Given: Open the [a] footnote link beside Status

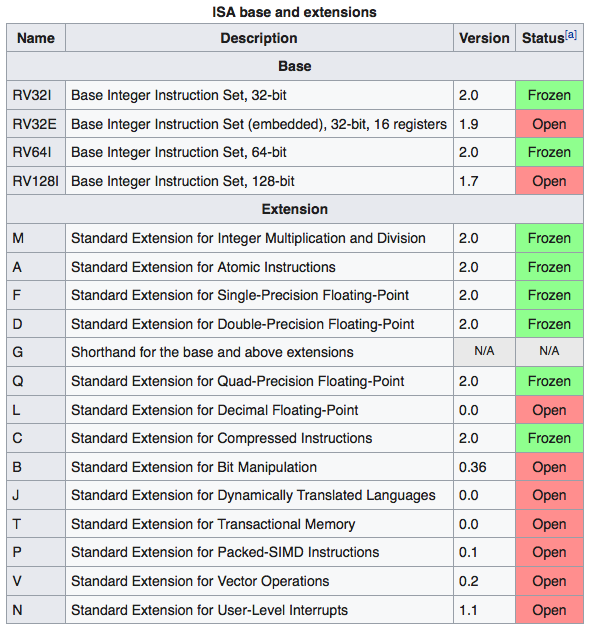Looking at the screenshot, I should click(x=571, y=34).
